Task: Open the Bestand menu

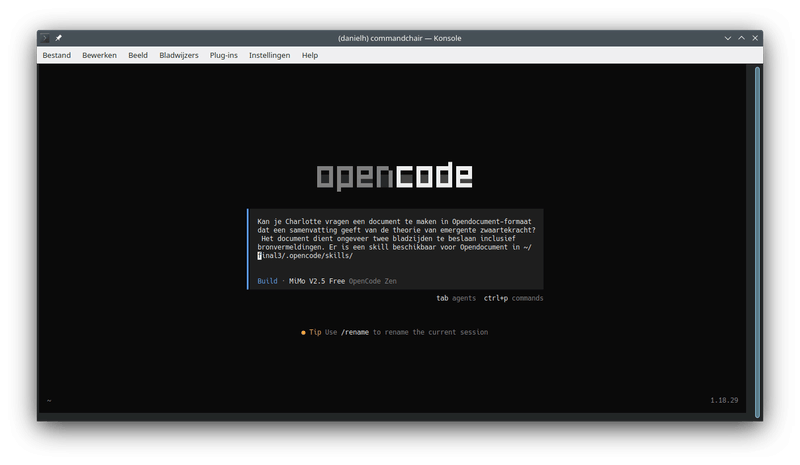Action: point(56,55)
